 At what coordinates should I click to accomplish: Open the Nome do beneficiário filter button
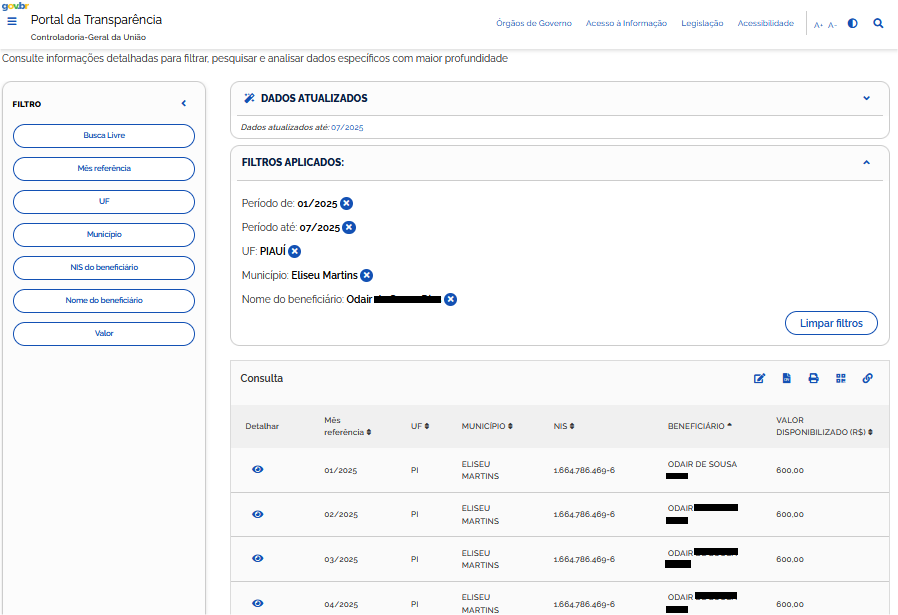pos(104,301)
